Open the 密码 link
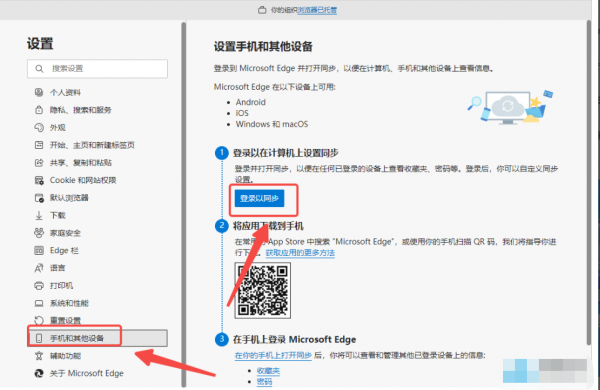The image size is (600, 390). tap(264, 382)
